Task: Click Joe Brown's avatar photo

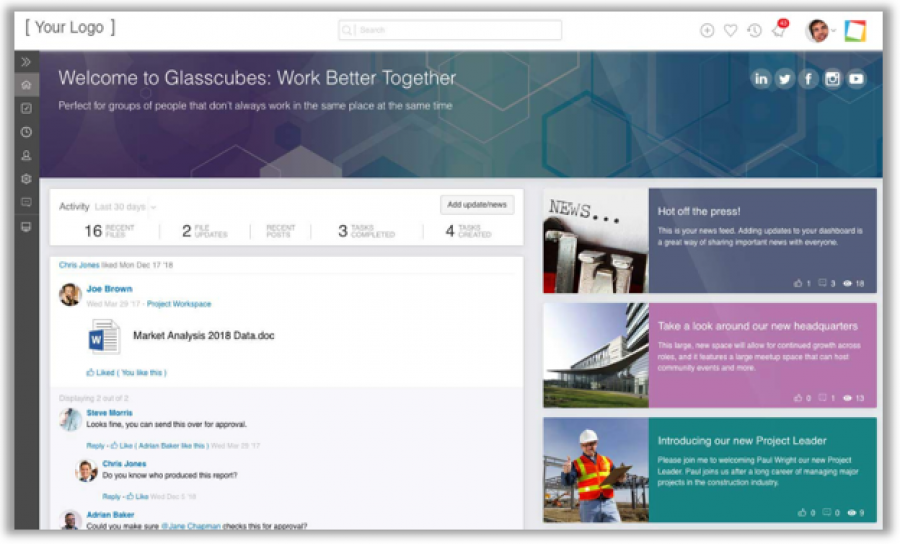Action: click(x=70, y=294)
